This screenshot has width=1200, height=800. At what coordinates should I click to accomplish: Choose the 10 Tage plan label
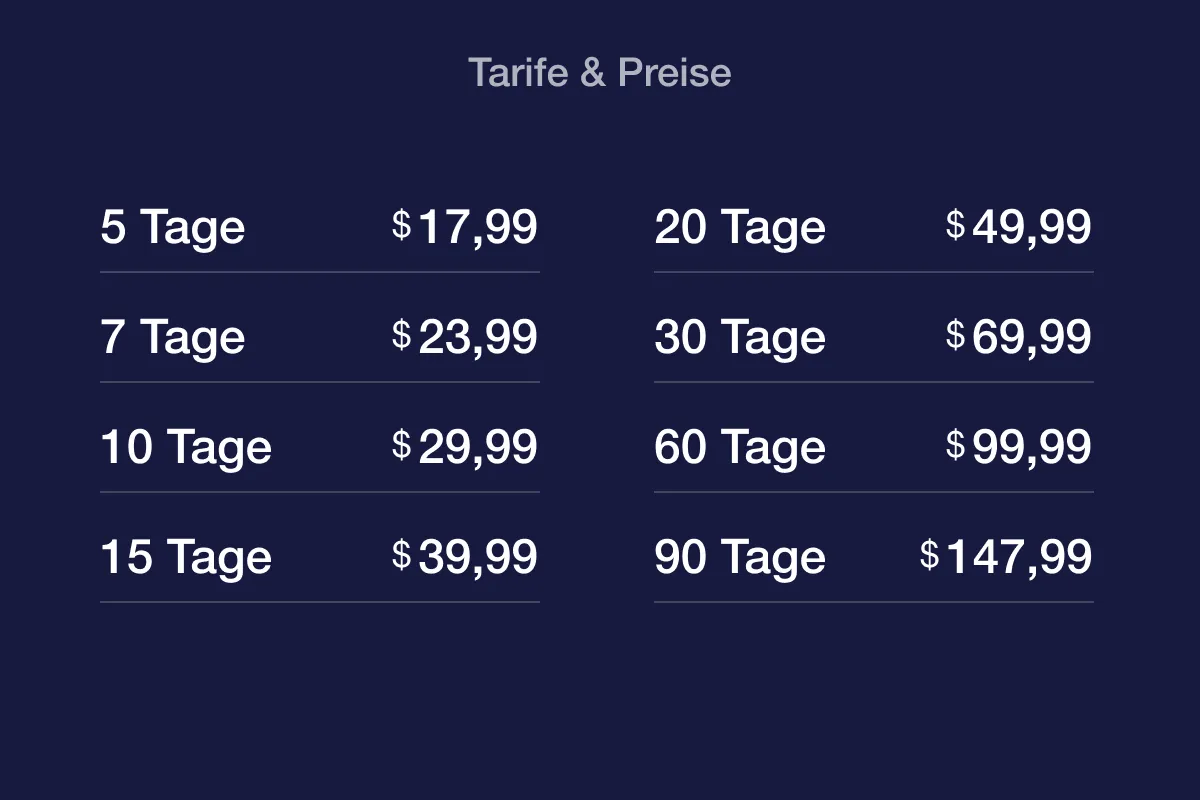click(x=186, y=449)
